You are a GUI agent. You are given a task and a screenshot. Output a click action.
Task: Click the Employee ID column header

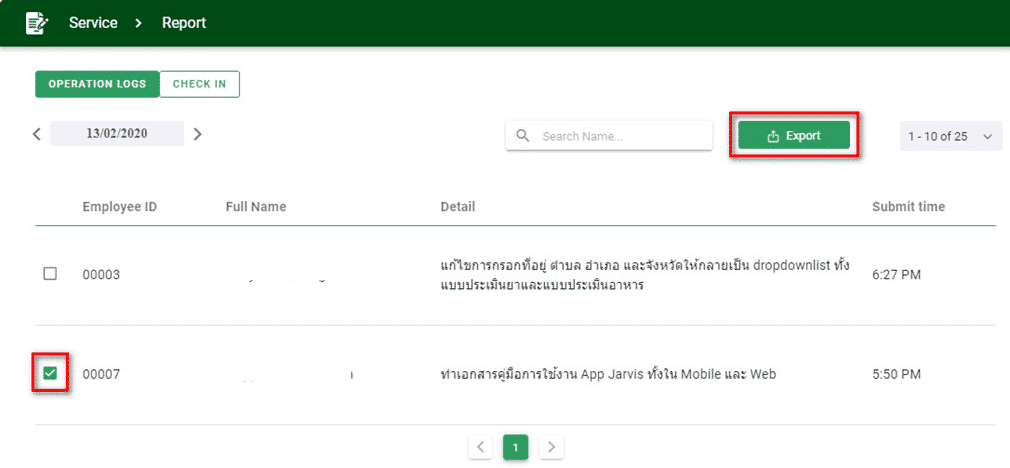coord(119,207)
